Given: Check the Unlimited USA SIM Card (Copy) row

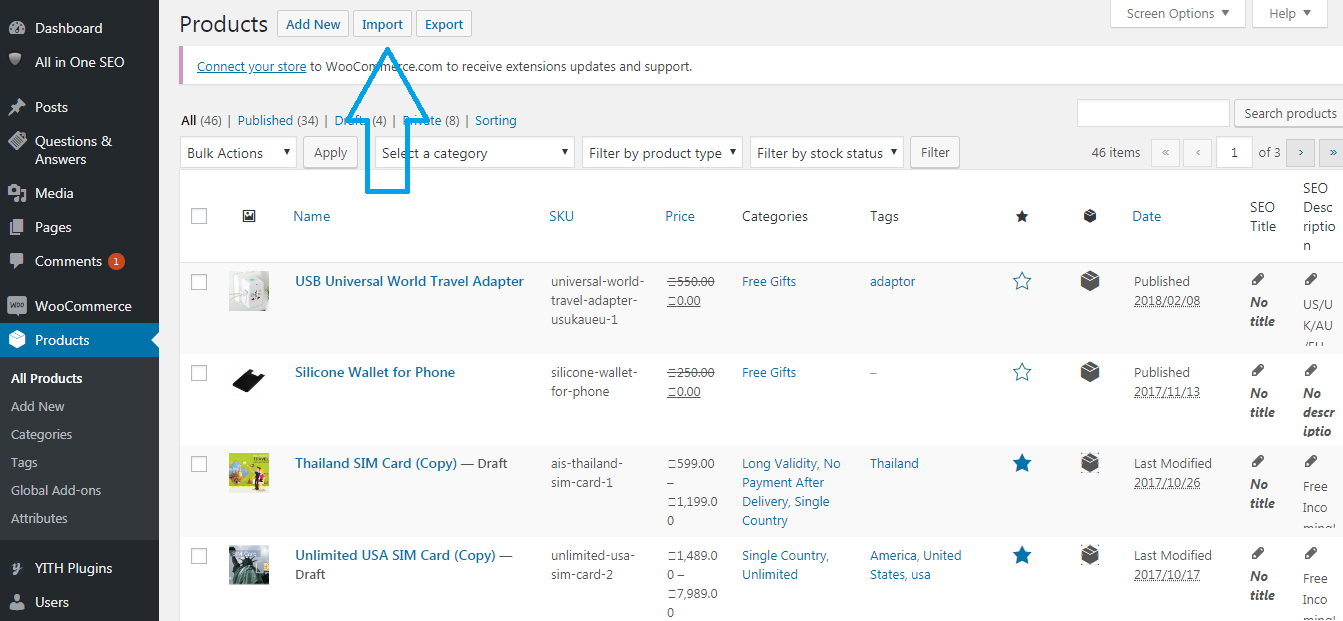Looking at the screenshot, I should point(199,556).
